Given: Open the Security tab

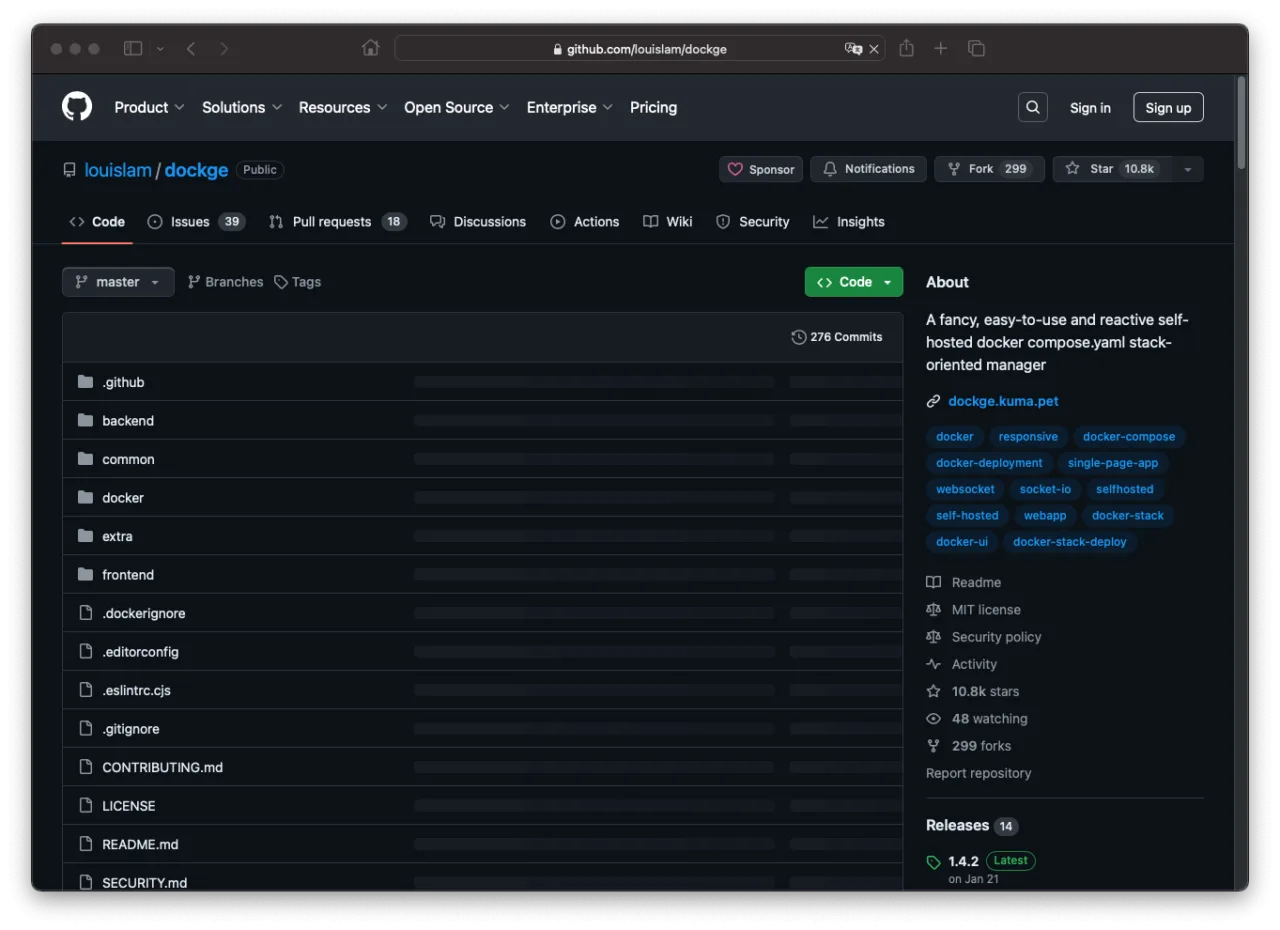Looking at the screenshot, I should 753,222.
